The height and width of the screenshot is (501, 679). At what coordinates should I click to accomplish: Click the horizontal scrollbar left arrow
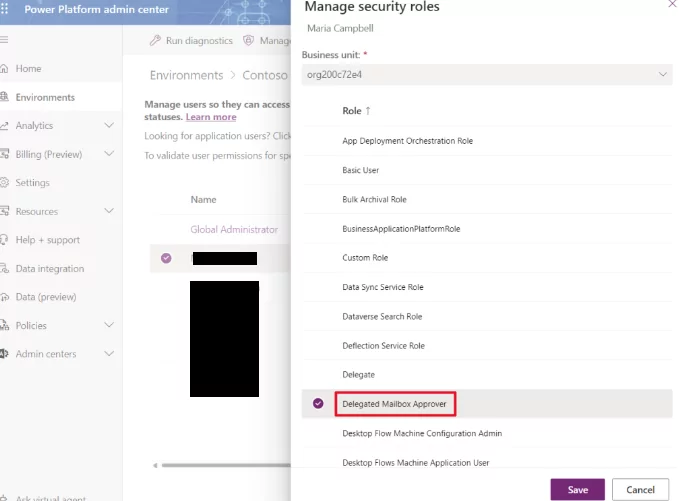155,465
